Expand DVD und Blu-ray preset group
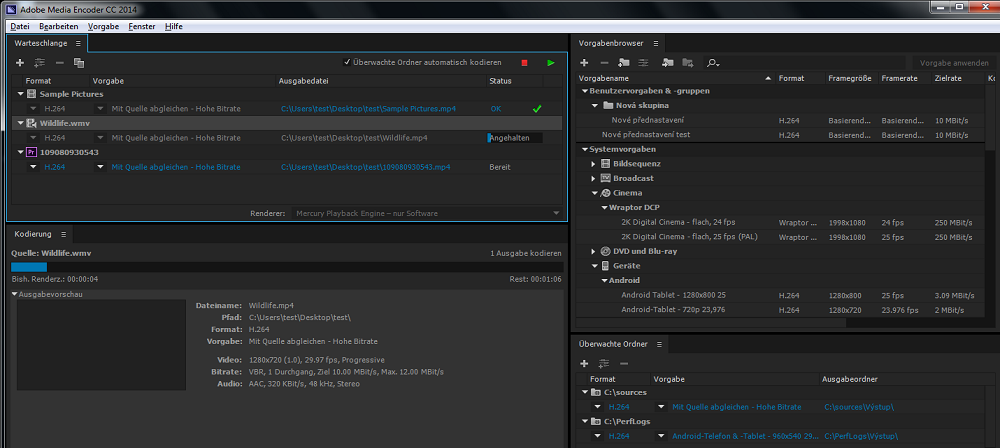 click(x=594, y=251)
